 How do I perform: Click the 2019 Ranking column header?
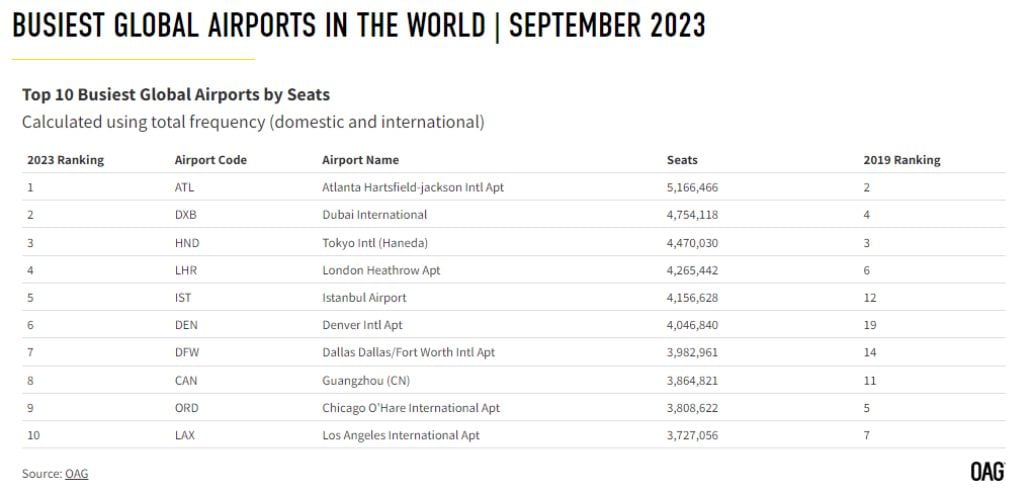[x=901, y=160]
